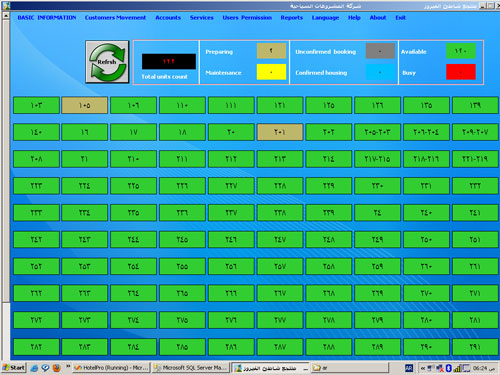Viewport: 500px width, 375px height.
Task: Select the combined 217-215 unit button
Action: [377, 159]
